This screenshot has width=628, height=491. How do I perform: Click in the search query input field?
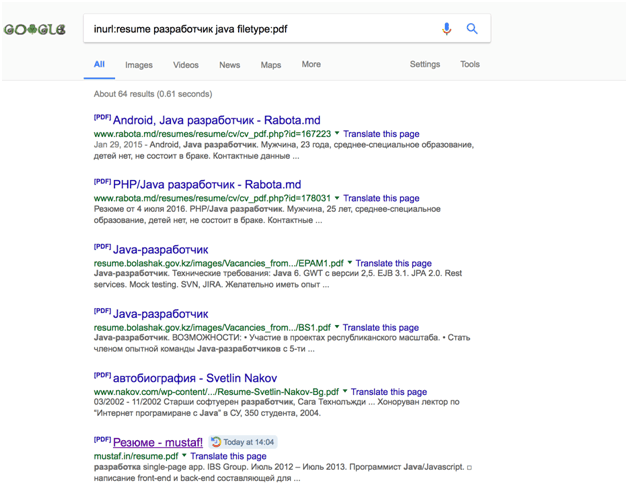(260, 29)
